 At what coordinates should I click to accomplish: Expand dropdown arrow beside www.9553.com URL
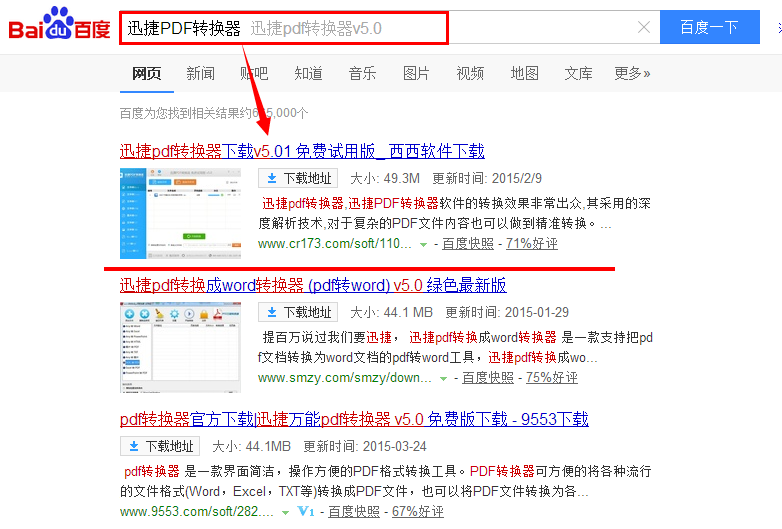[285, 513]
